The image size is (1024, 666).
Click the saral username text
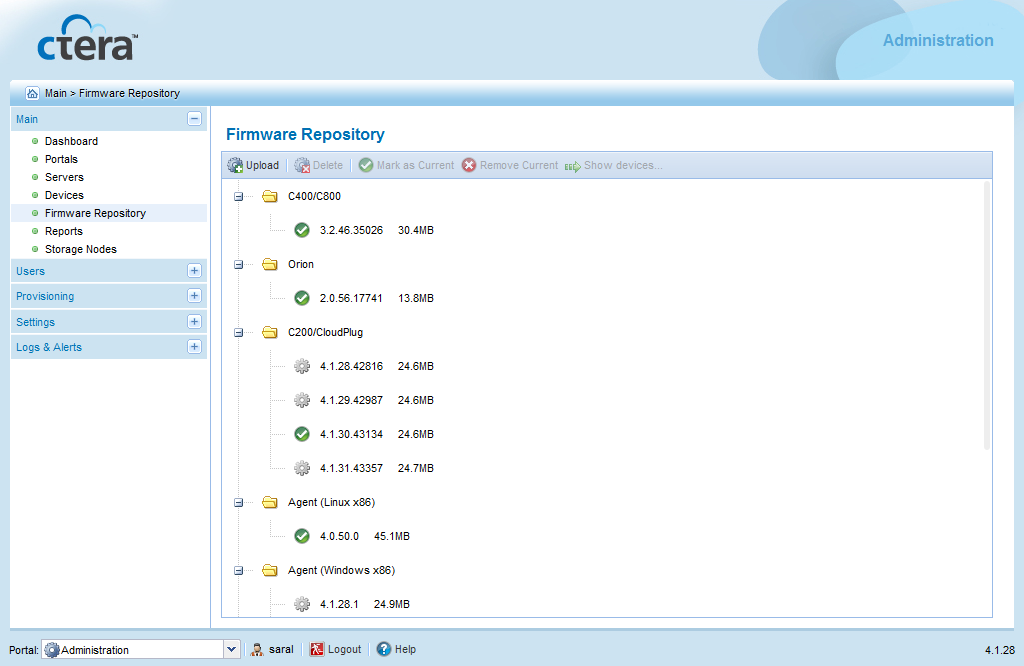click(x=281, y=650)
